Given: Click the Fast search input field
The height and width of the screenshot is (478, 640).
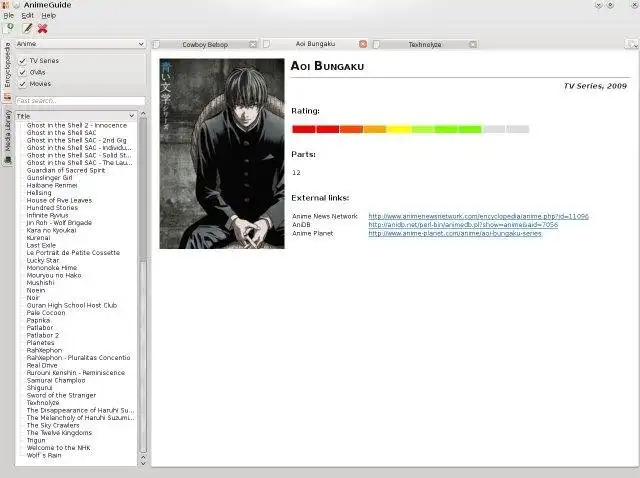Looking at the screenshot, I should 80,100.
